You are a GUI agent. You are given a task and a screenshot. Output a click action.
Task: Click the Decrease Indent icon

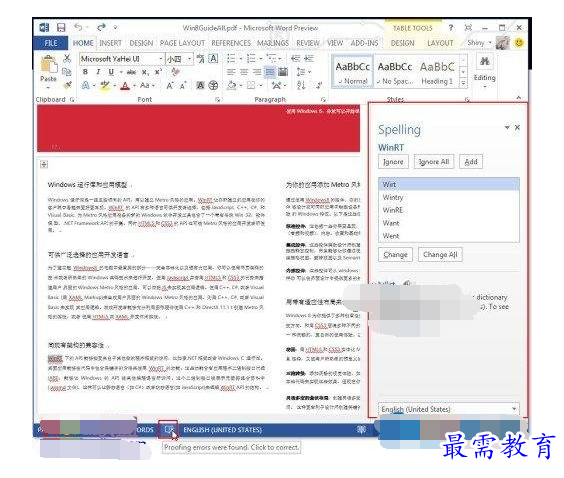(x=296, y=58)
